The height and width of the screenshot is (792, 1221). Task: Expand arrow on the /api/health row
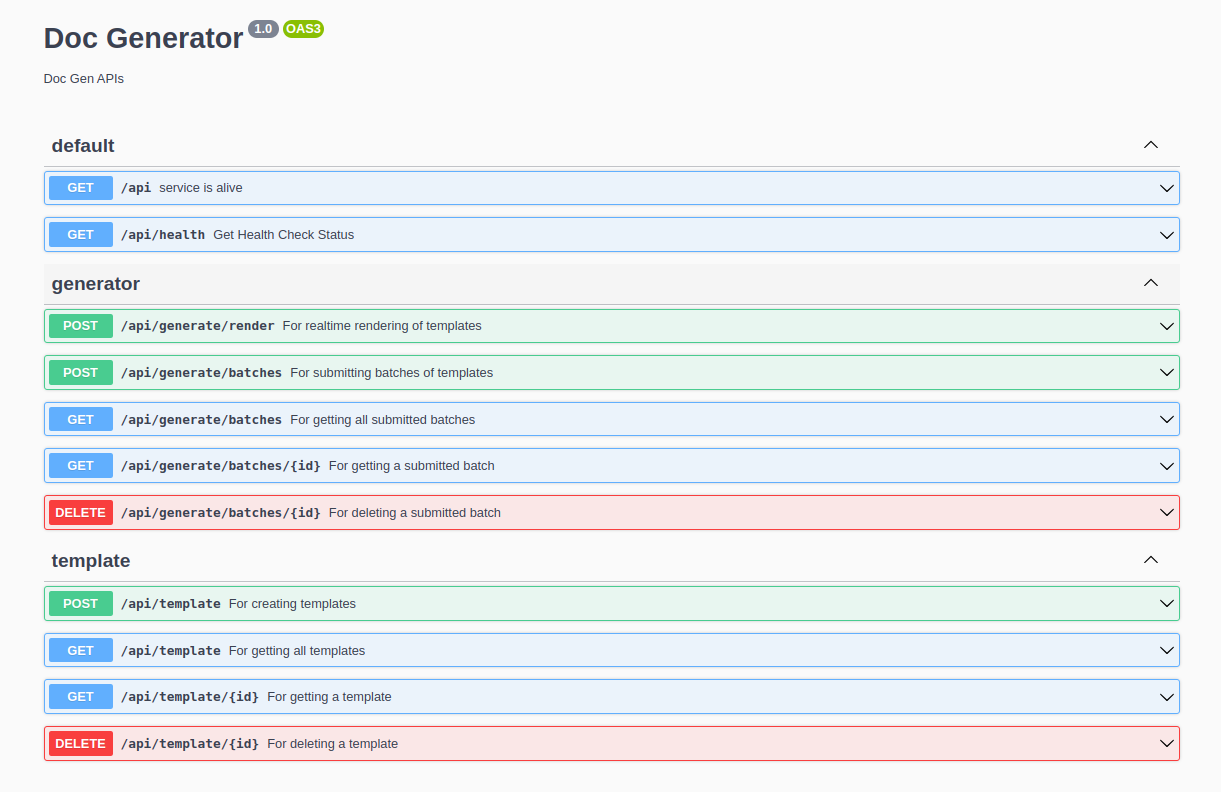tap(1166, 235)
